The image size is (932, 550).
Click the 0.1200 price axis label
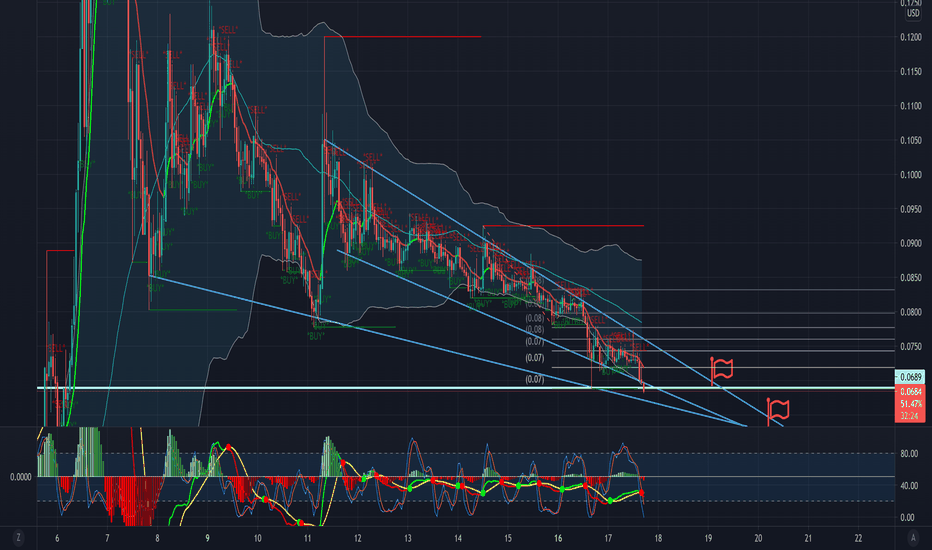[911, 37]
